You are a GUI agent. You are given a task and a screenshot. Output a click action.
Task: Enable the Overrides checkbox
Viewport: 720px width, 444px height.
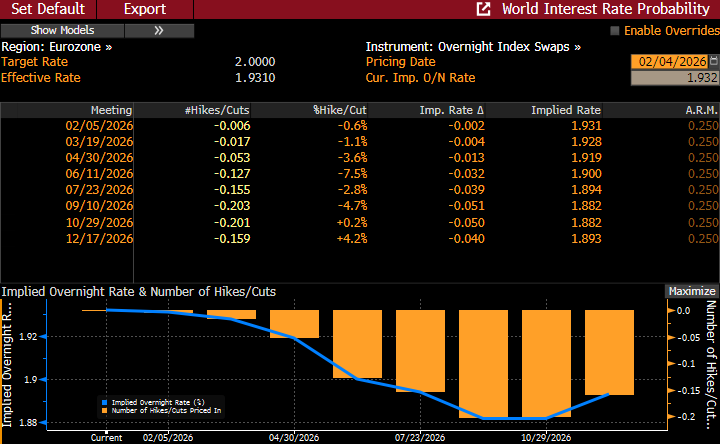615,31
